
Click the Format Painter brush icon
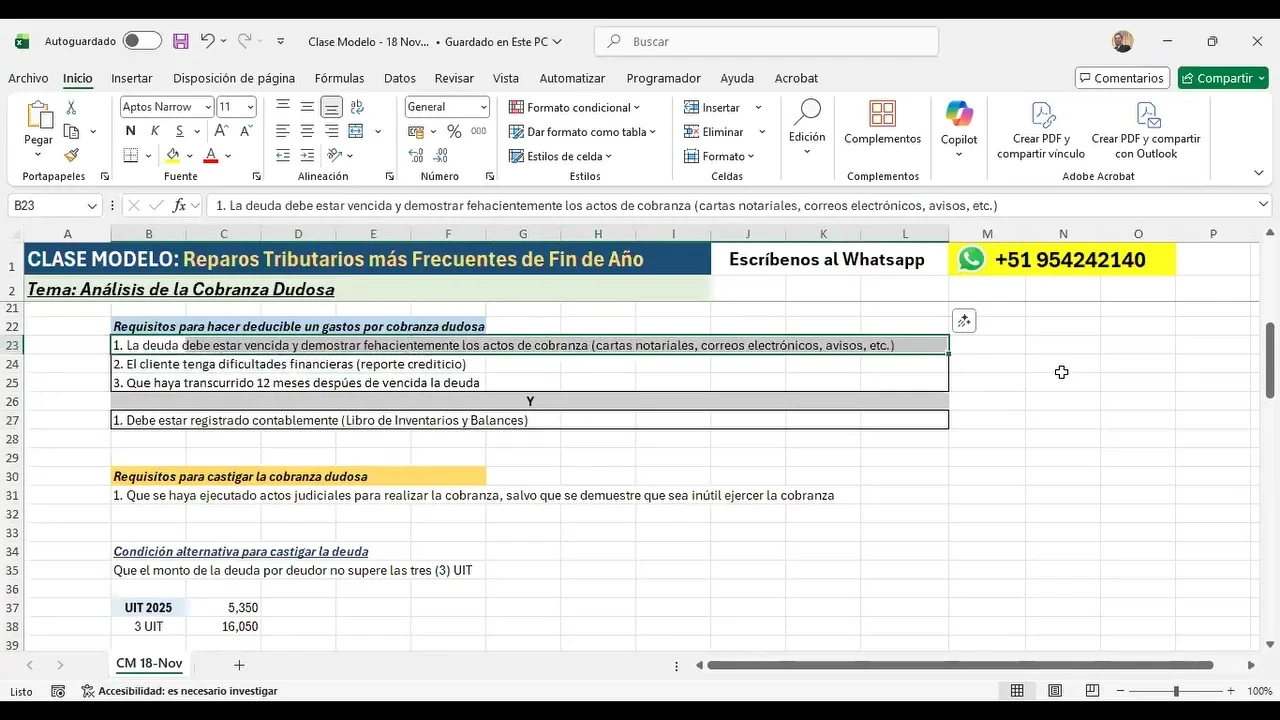pyautogui.click(x=71, y=155)
